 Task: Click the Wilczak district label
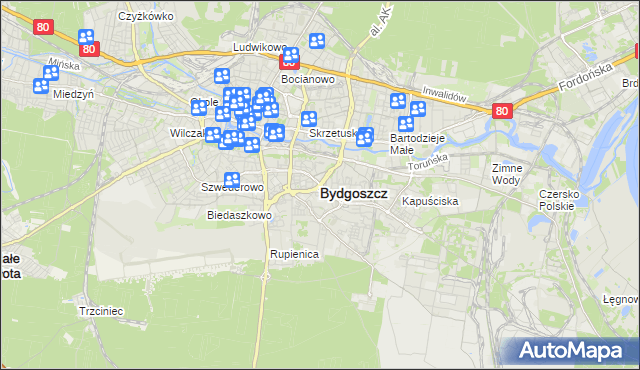pyautogui.click(x=187, y=133)
